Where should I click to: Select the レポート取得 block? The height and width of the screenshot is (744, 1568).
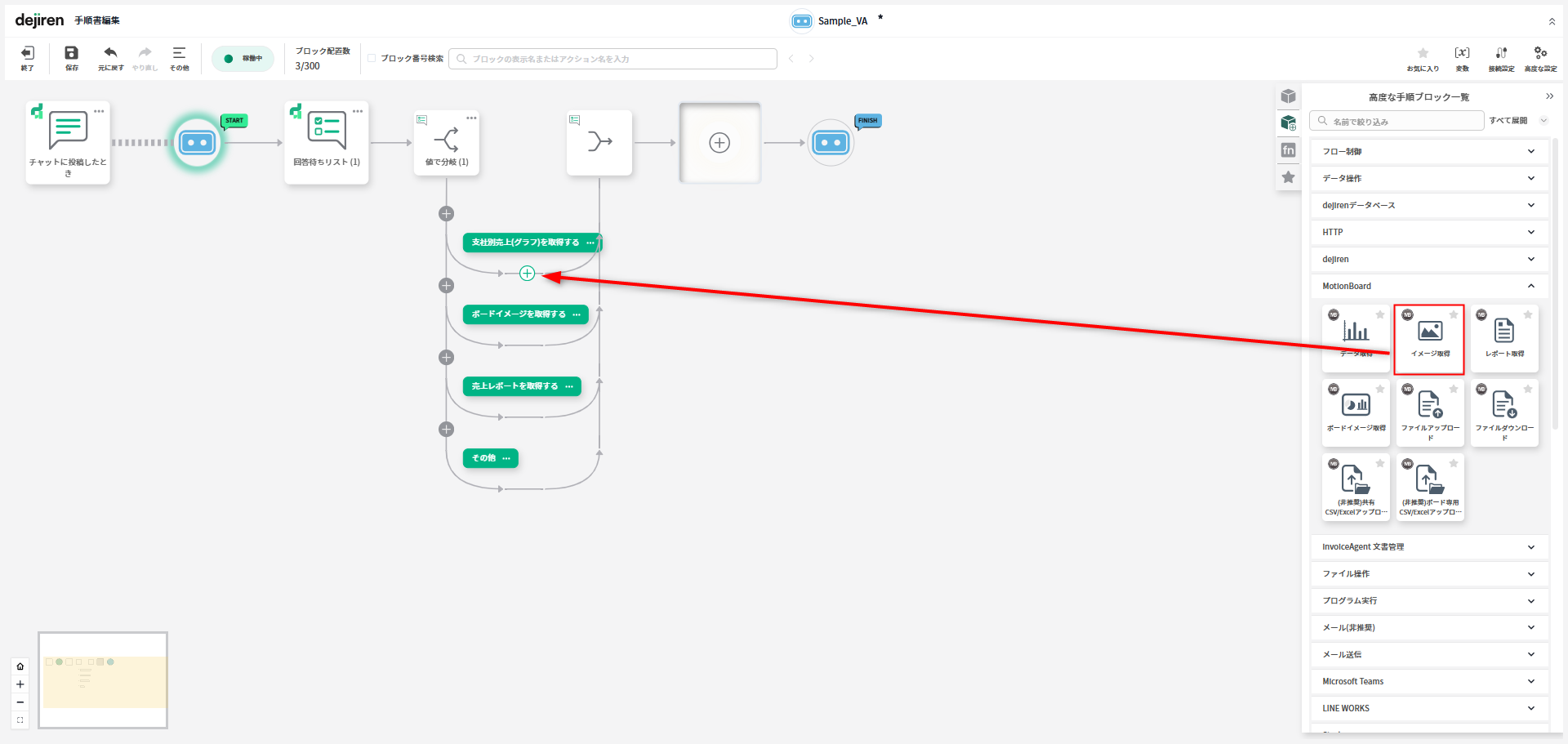pos(1503,338)
